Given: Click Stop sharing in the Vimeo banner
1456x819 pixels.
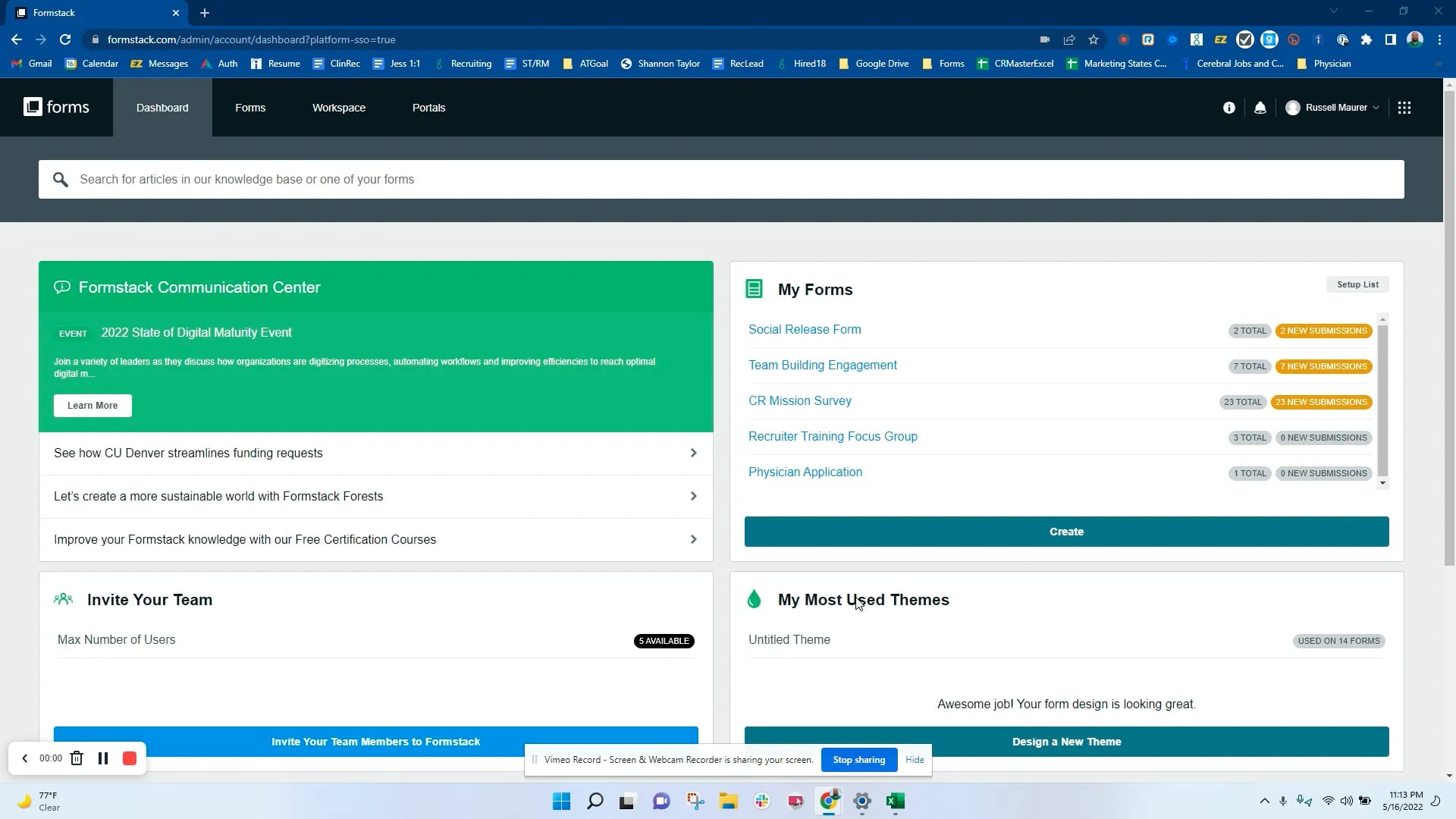Looking at the screenshot, I should [858, 759].
